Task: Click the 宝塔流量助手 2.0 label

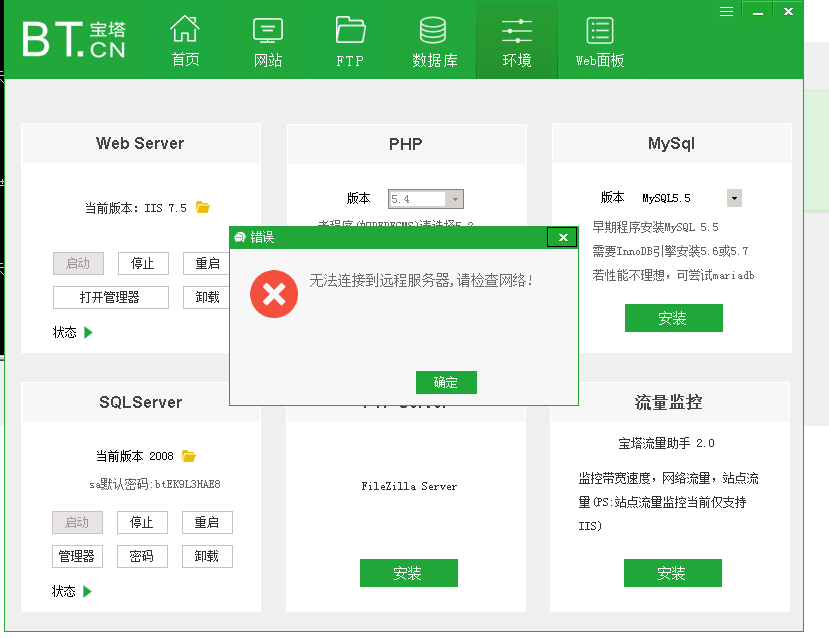Action: click(x=666, y=443)
